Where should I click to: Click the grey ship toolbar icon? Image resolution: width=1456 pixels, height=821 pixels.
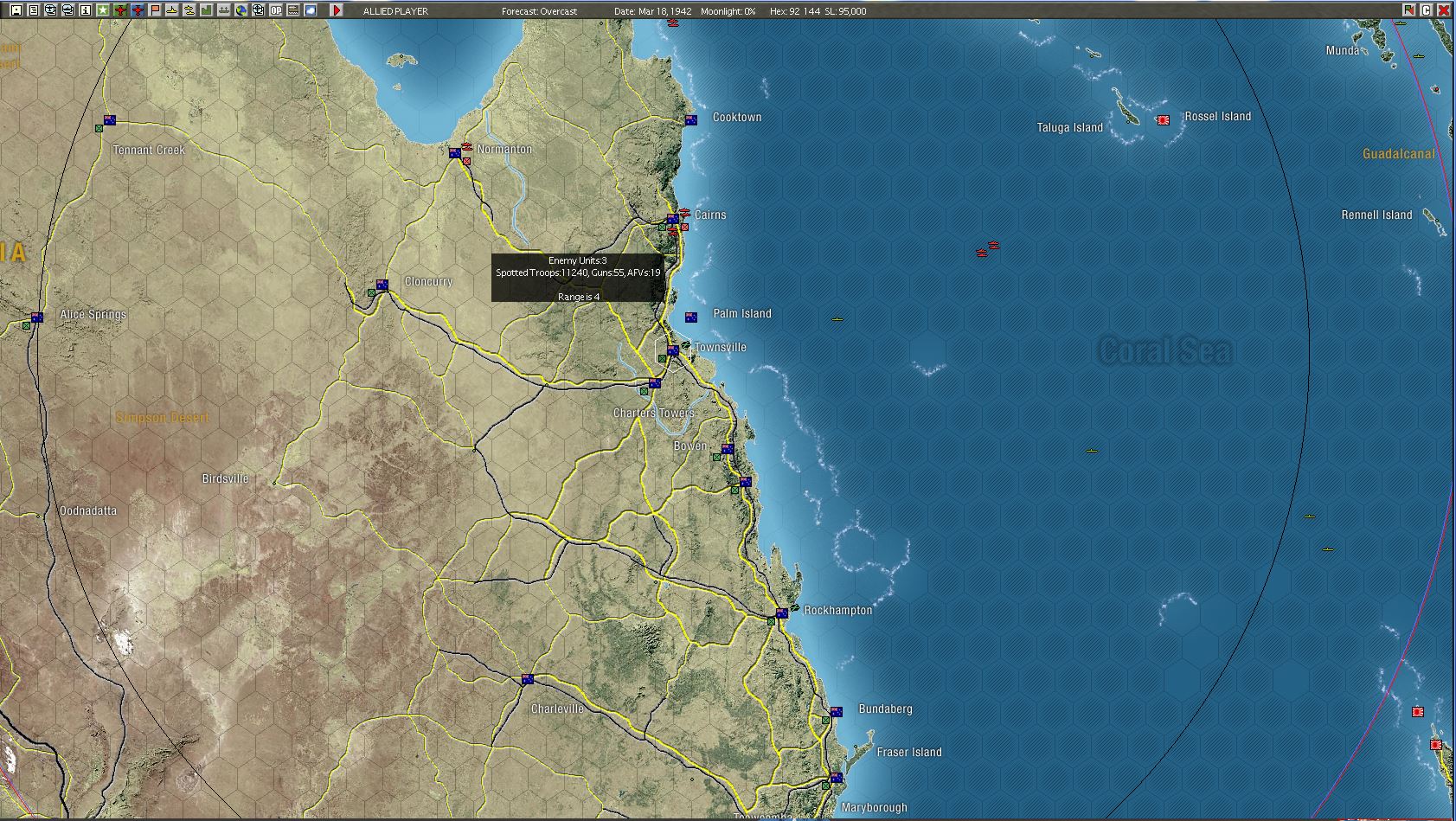point(223,10)
